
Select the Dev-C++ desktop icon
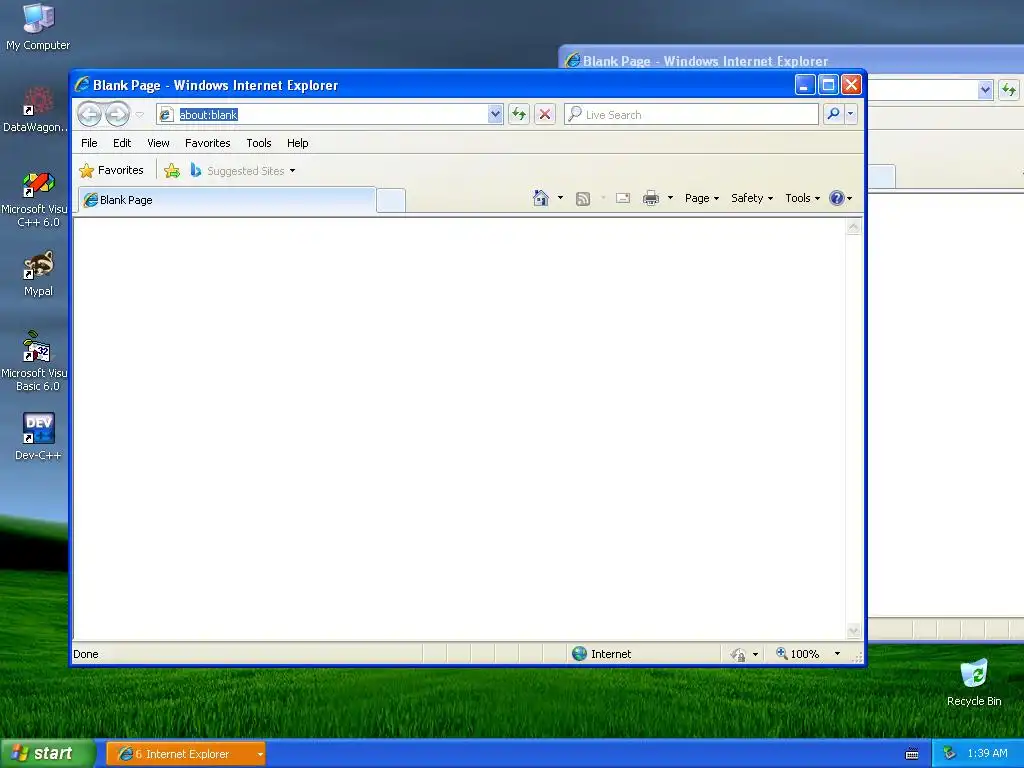pos(38,436)
